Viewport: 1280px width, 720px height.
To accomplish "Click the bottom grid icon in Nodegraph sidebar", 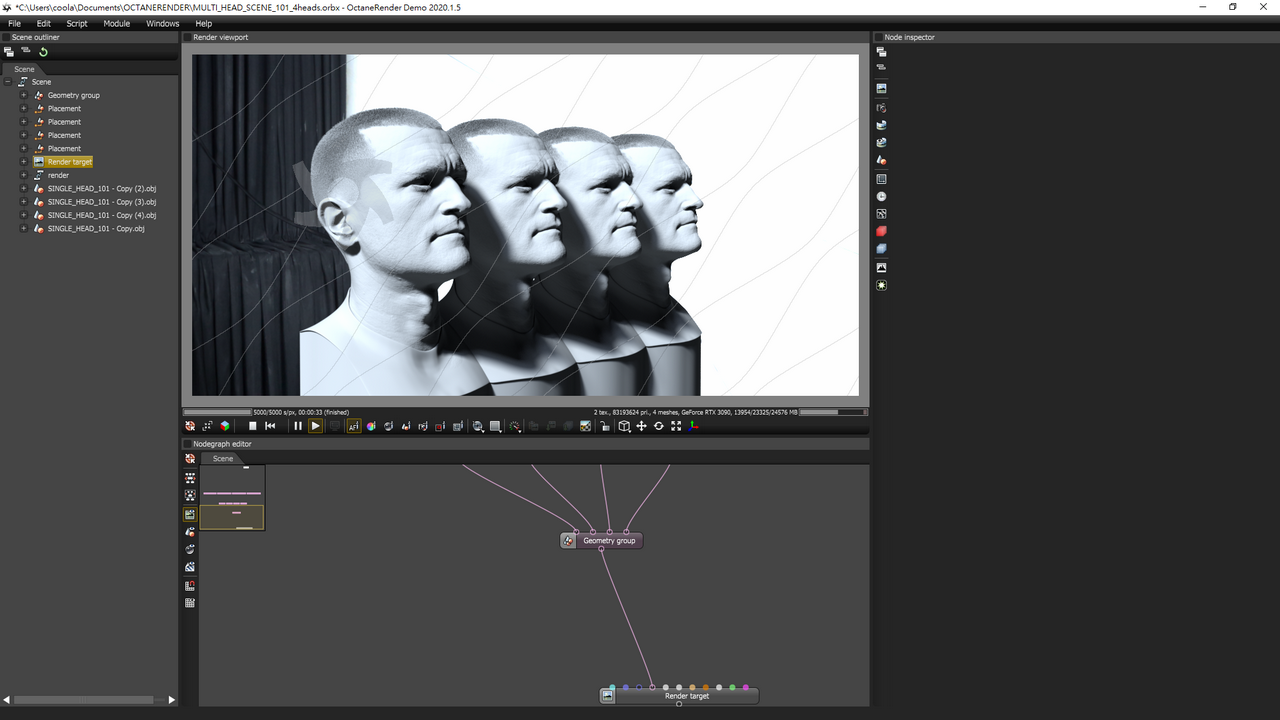I will point(190,603).
